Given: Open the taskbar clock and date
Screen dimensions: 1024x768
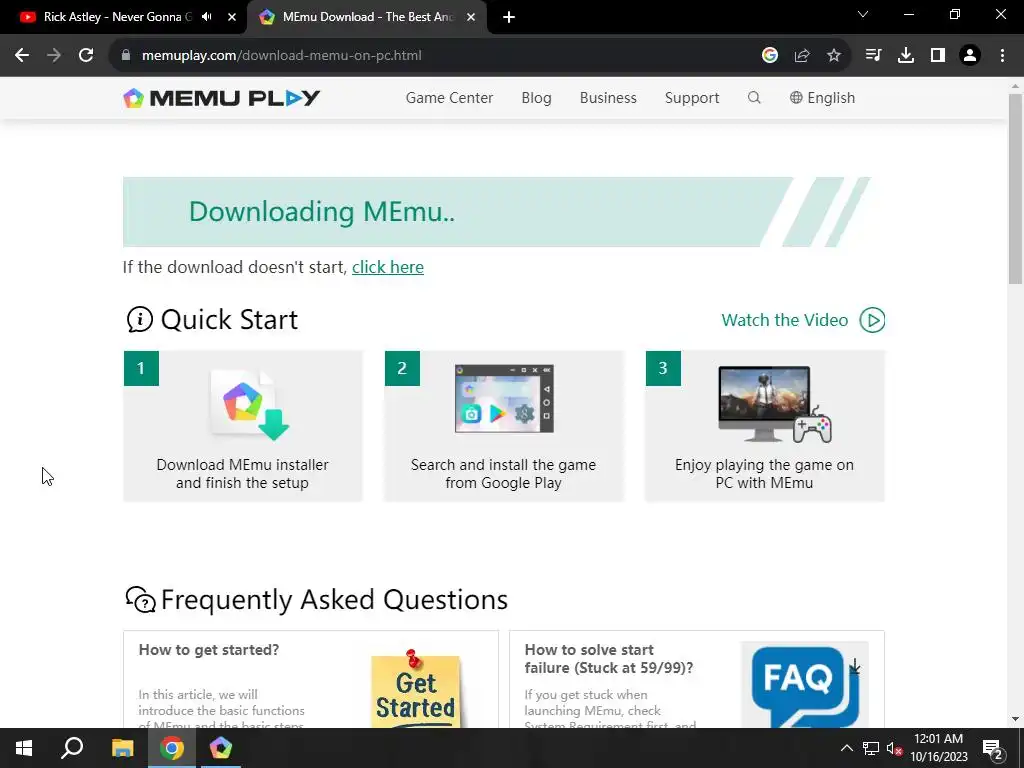Looking at the screenshot, I should 938,748.
